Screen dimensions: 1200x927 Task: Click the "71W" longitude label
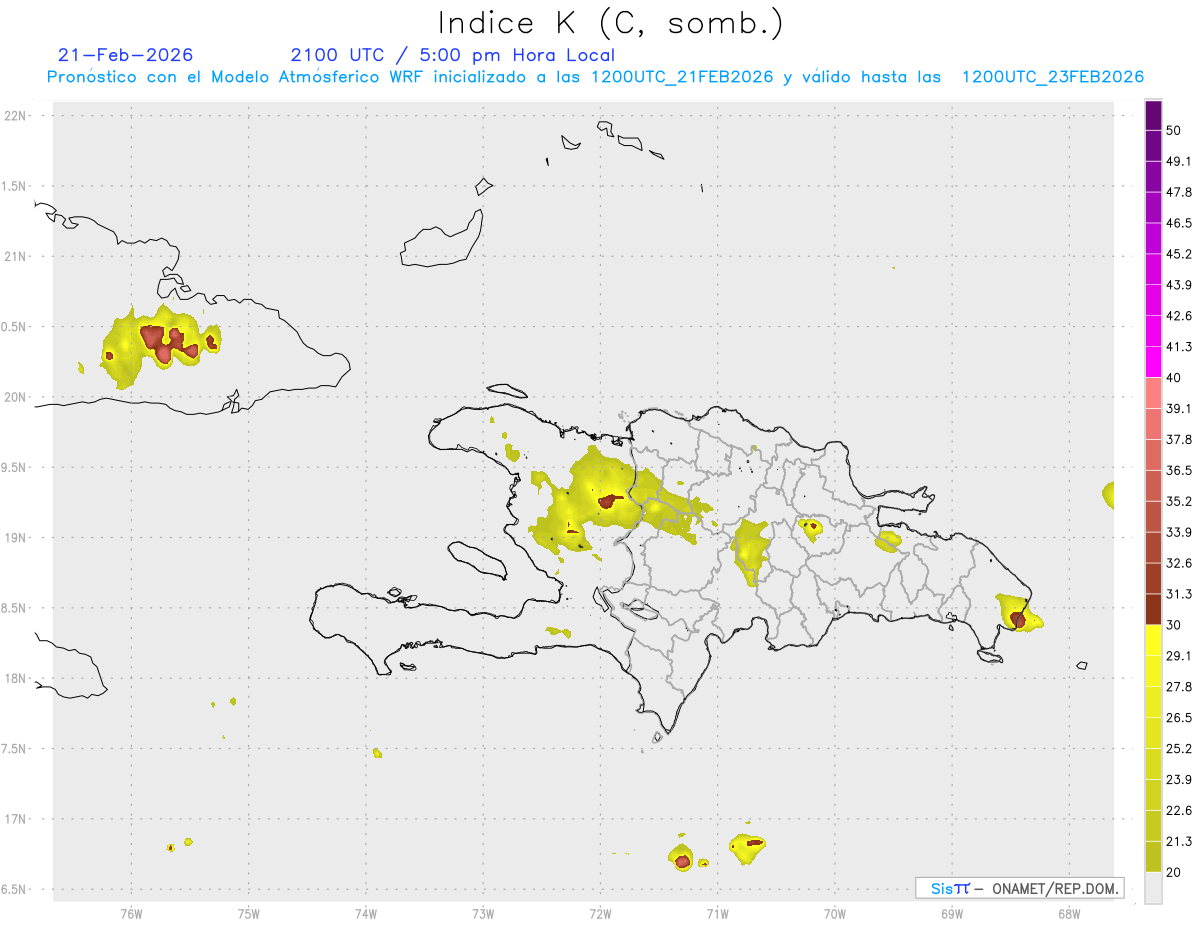(717, 913)
